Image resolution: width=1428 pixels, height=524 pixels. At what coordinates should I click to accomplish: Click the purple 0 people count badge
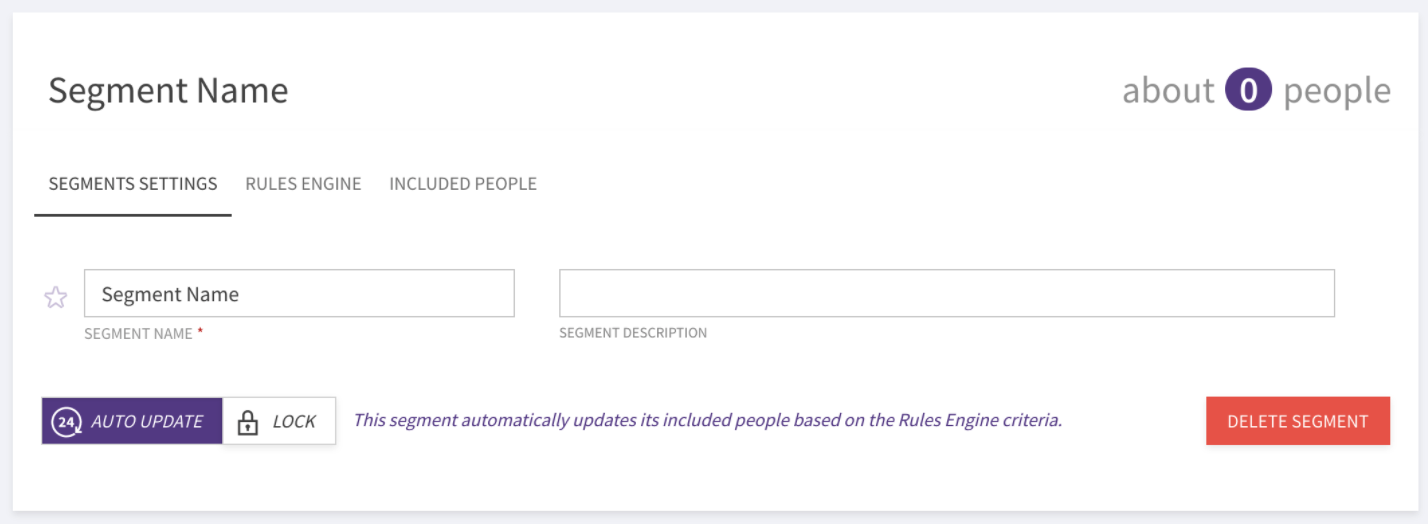click(x=1249, y=91)
